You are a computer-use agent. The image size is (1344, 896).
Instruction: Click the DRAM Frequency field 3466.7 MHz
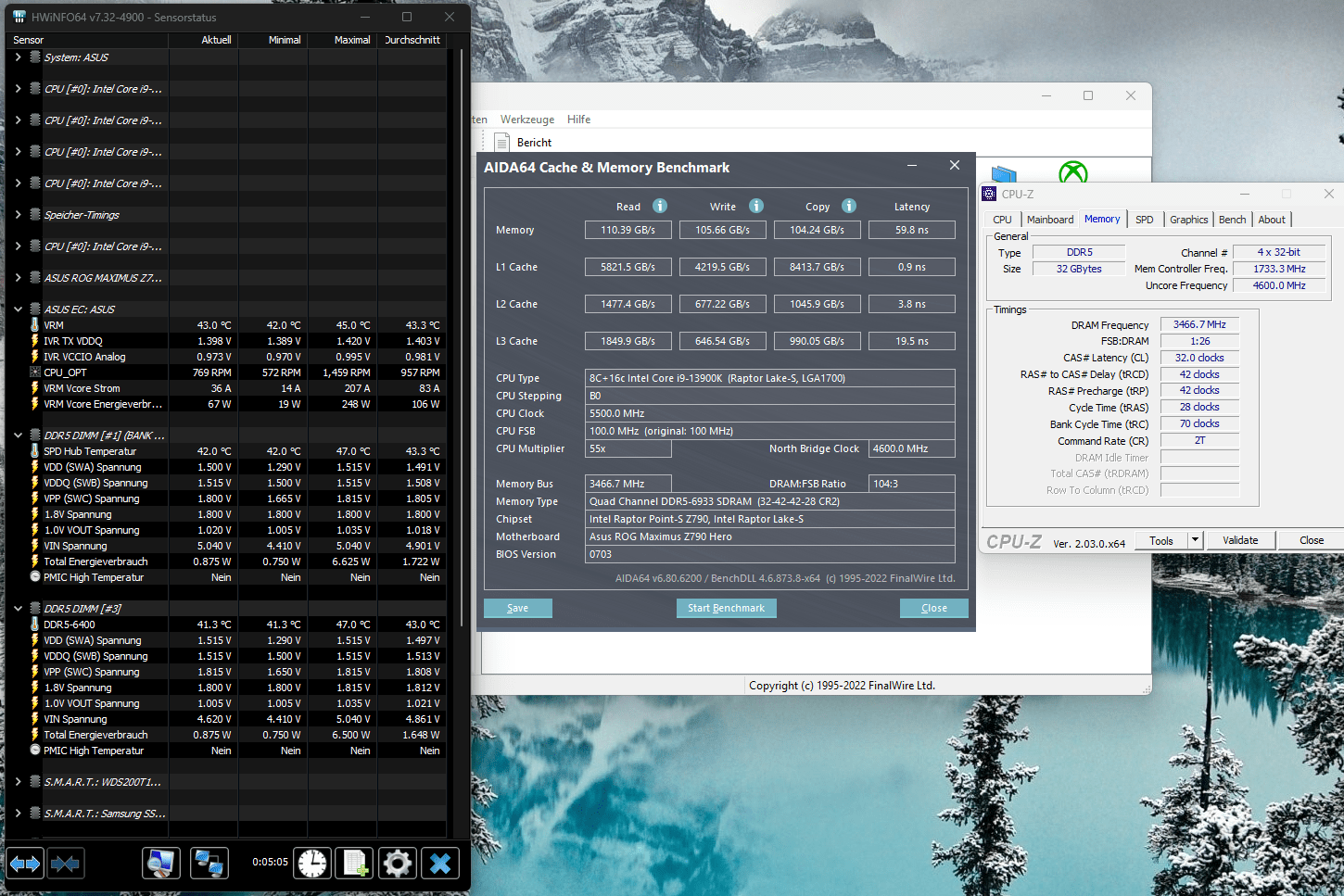pyautogui.click(x=1199, y=324)
